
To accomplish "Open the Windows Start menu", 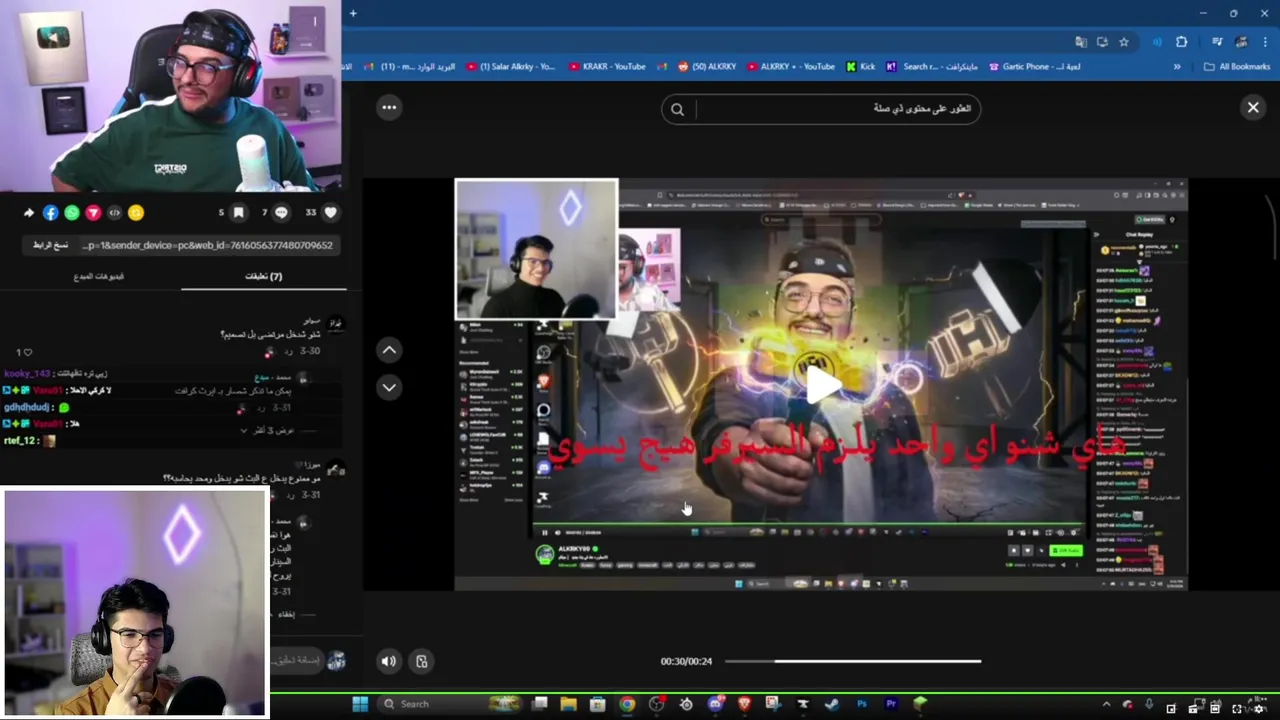I will 360,704.
